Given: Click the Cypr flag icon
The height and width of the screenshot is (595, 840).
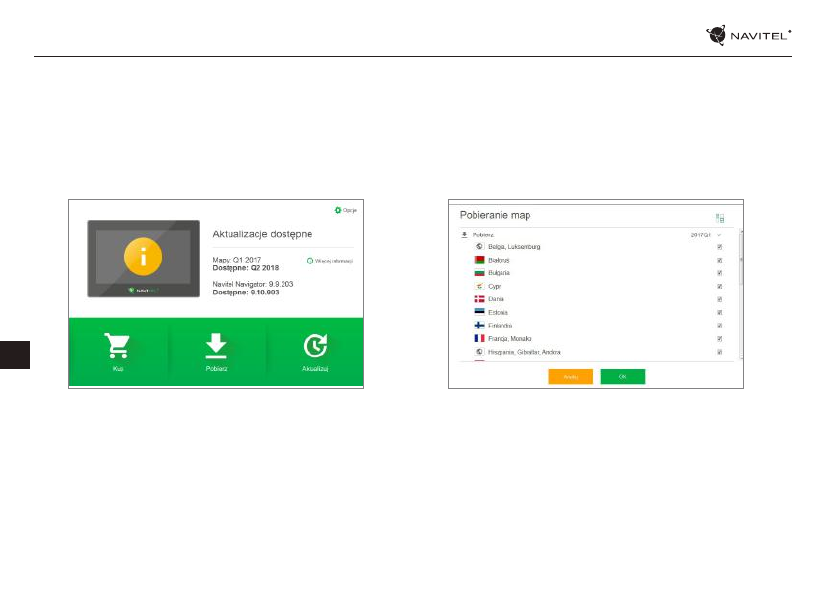Looking at the screenshot, I should click(x=479, y=286).
